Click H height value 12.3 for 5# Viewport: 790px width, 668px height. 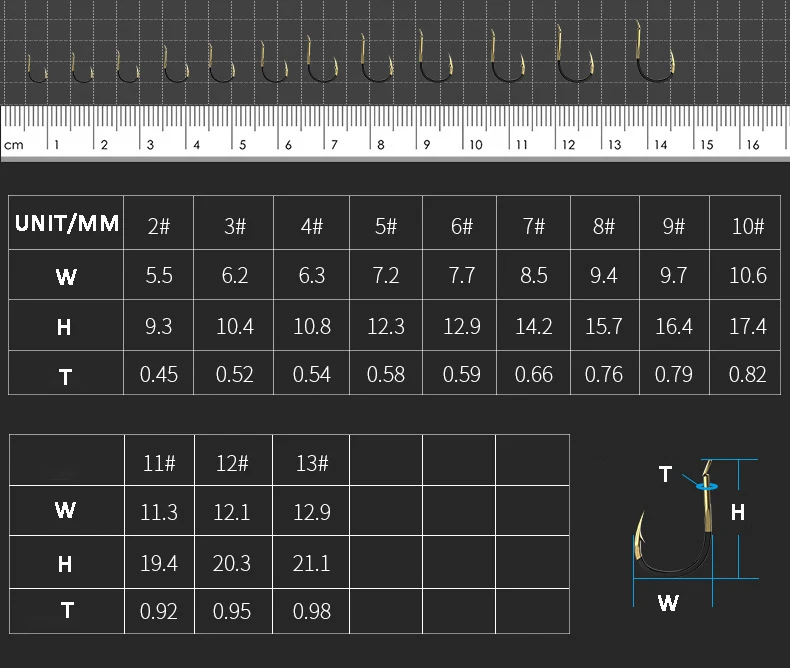(x=386, y=326)
